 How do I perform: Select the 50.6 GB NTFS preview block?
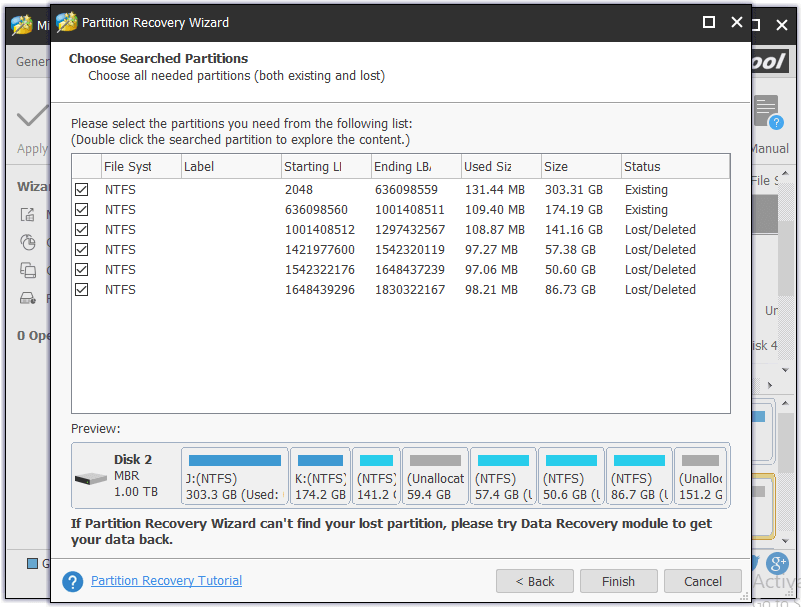click(571, 476)
